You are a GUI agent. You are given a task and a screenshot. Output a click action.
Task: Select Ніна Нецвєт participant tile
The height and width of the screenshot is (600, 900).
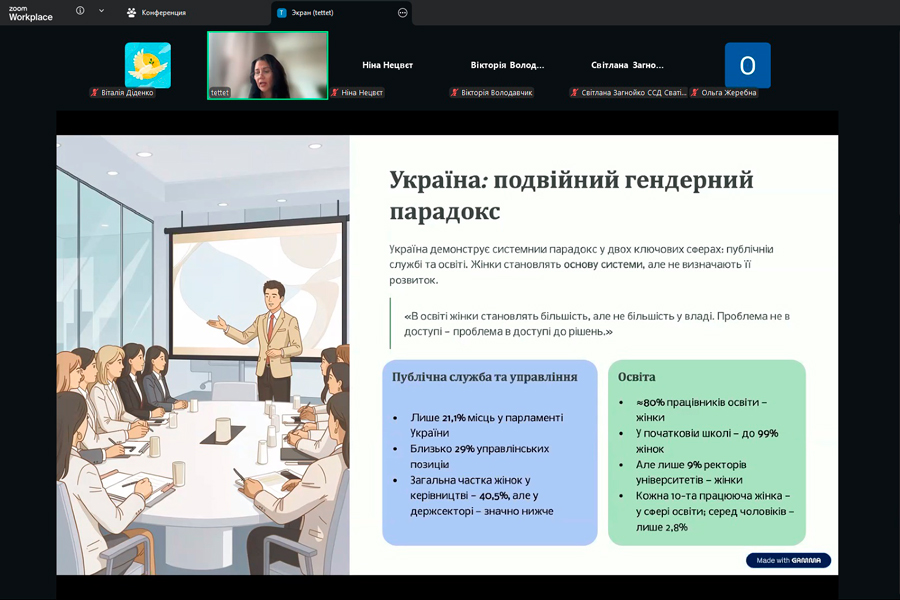387,65
